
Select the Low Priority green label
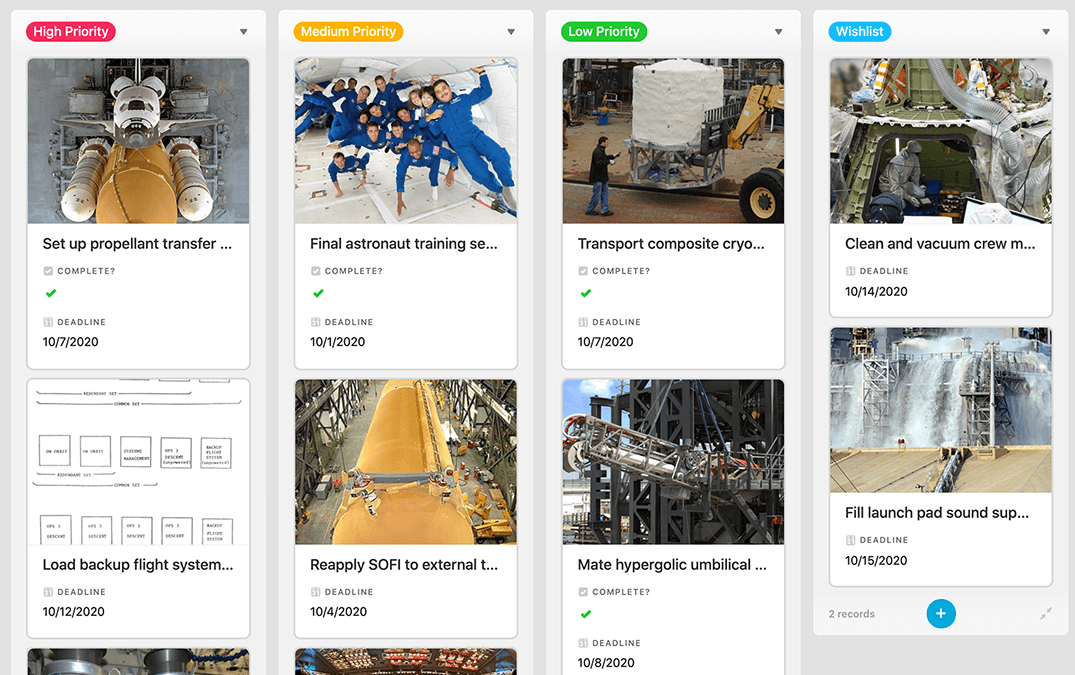(603, 32)
